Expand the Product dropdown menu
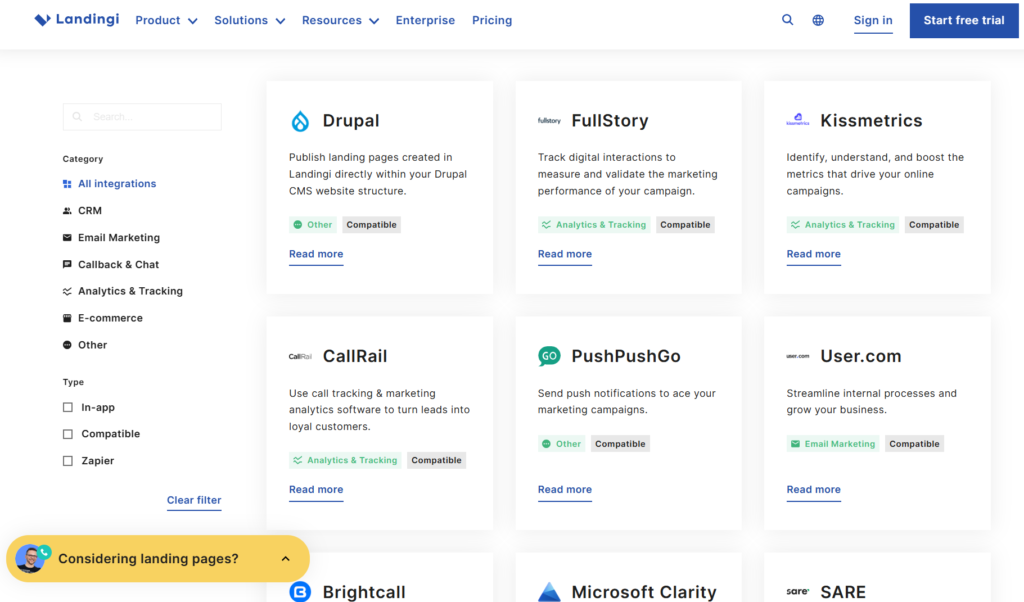The width and height of the screenshot is (1024, 602). tap(166, 20)
